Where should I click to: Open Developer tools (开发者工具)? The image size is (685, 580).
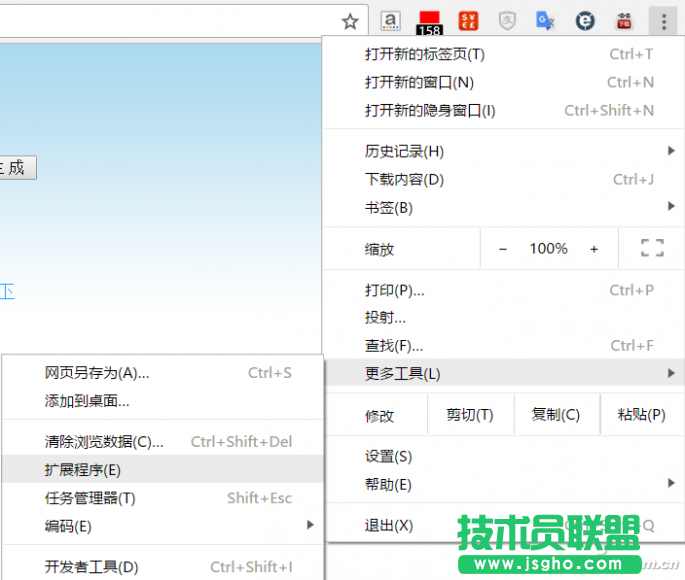[x=163, y=566]
